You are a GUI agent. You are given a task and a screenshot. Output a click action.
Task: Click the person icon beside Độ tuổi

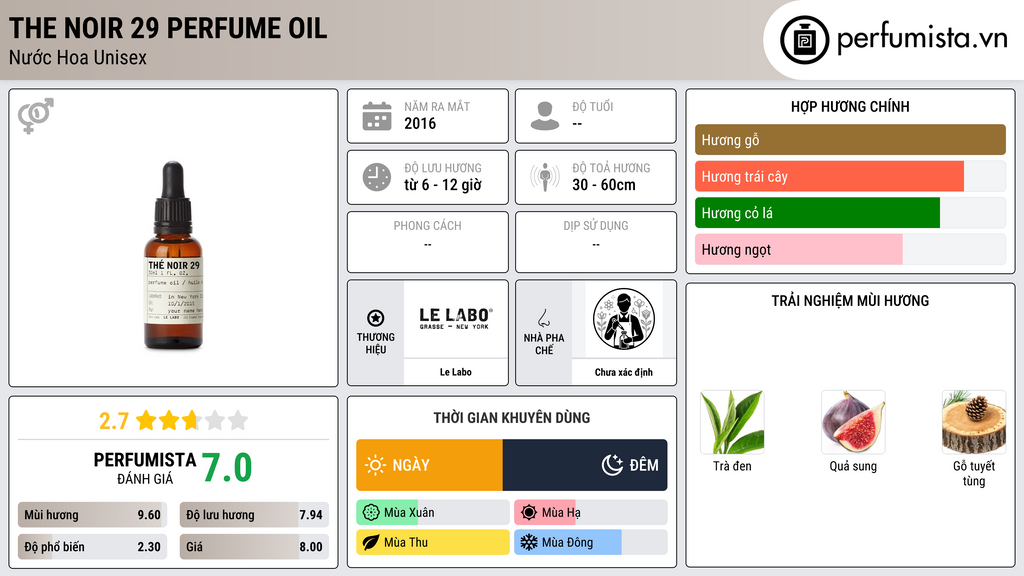pos(545,116)
